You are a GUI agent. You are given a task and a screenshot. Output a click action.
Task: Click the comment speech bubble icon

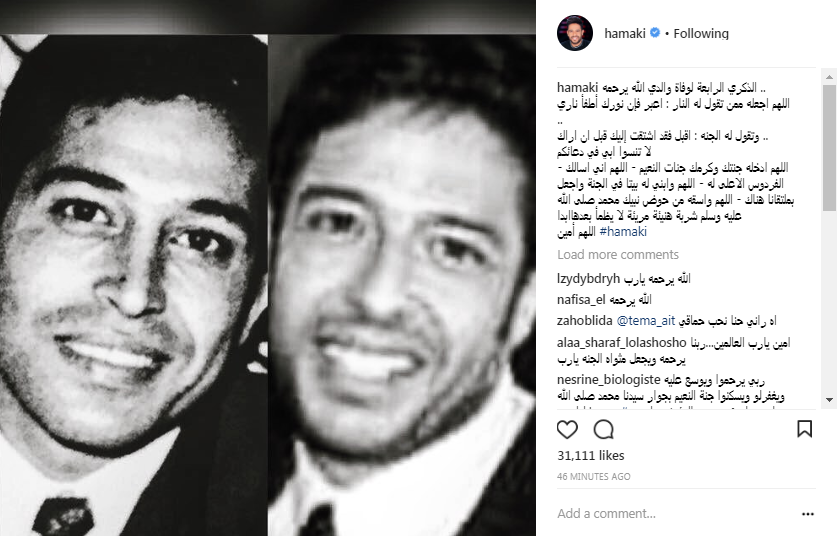[x=604, y=429]
